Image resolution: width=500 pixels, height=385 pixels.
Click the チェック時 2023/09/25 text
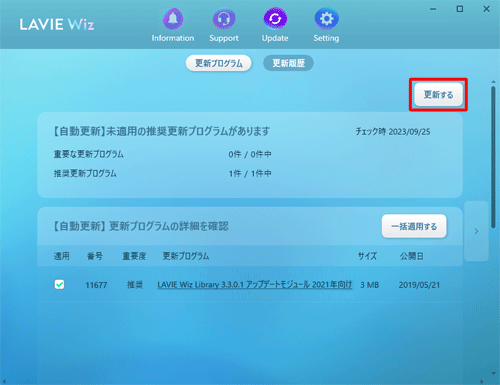[x=393, y=131]
